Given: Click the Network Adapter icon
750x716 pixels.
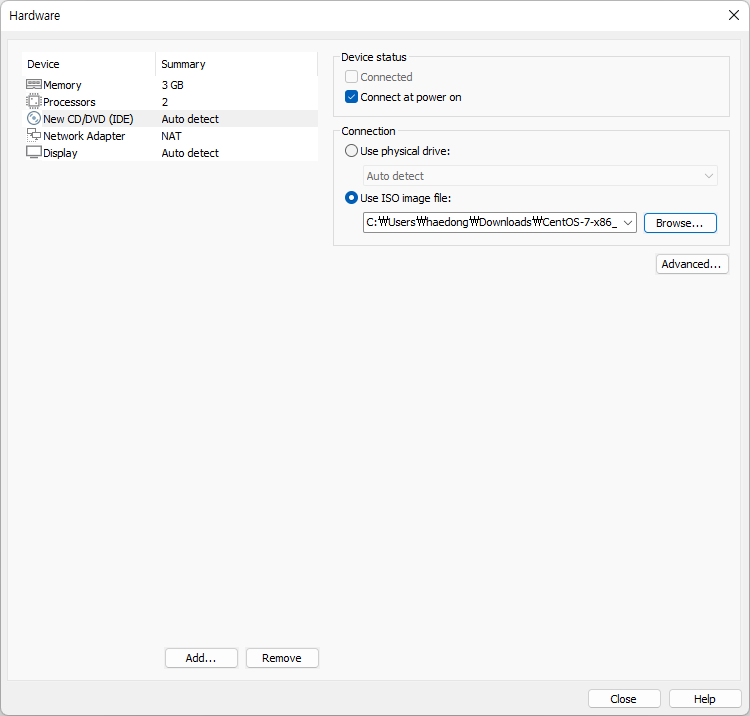Looking at the screenshot, I should click(x=33, y=135).
